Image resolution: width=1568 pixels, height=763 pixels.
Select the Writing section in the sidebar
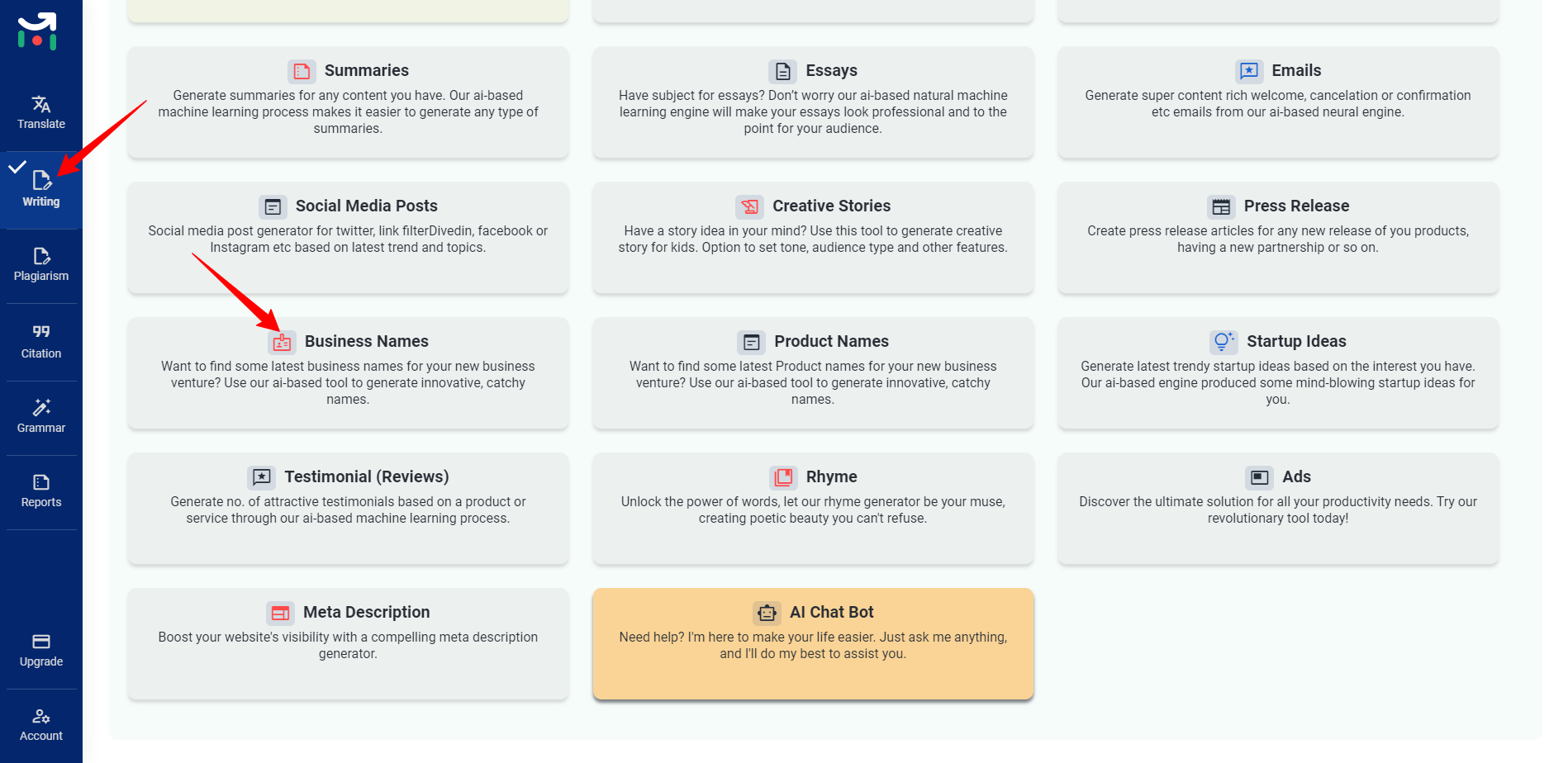point(40,190)
